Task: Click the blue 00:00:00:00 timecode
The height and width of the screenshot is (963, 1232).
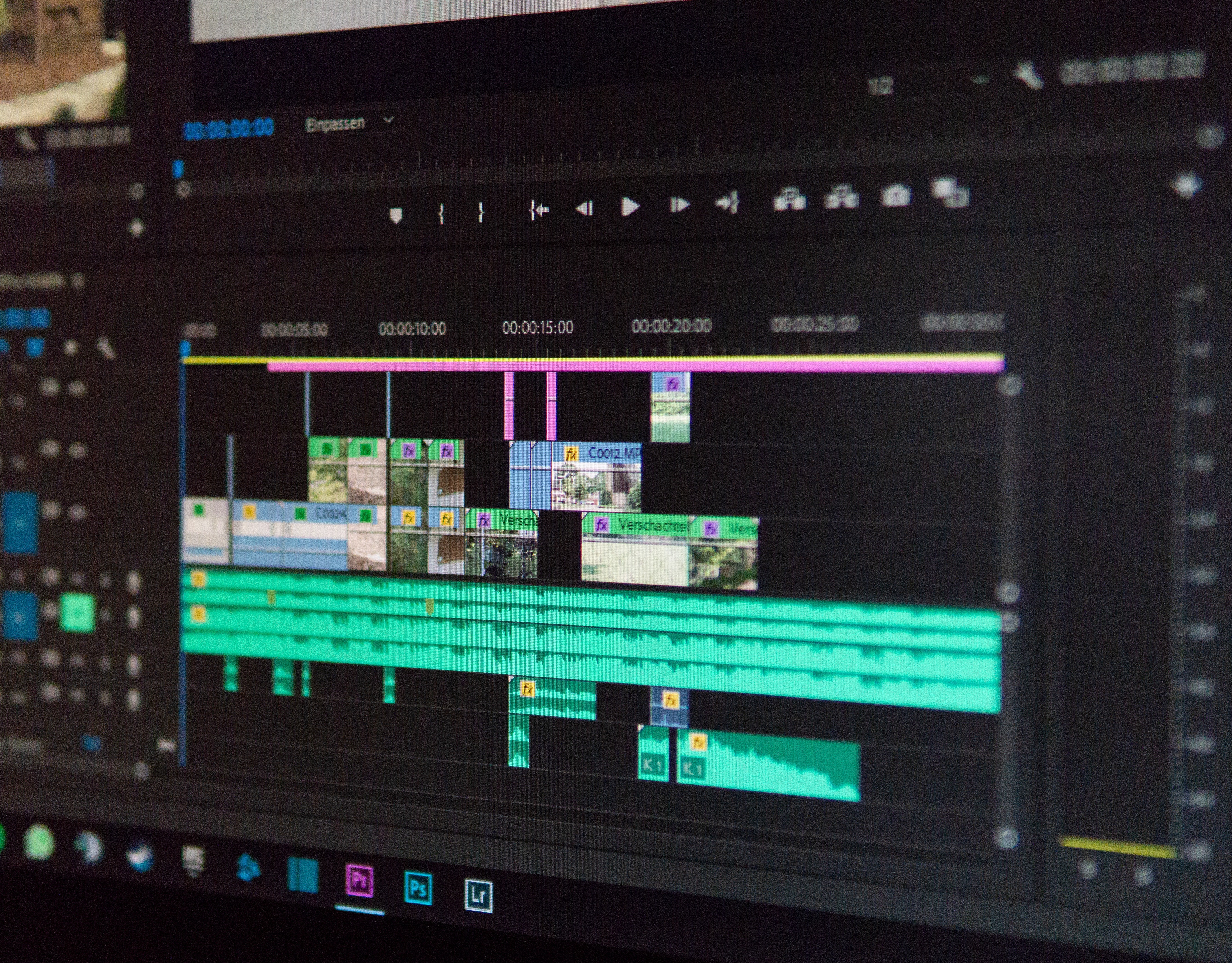Action: pyautogui.click(x=229, y=128)
